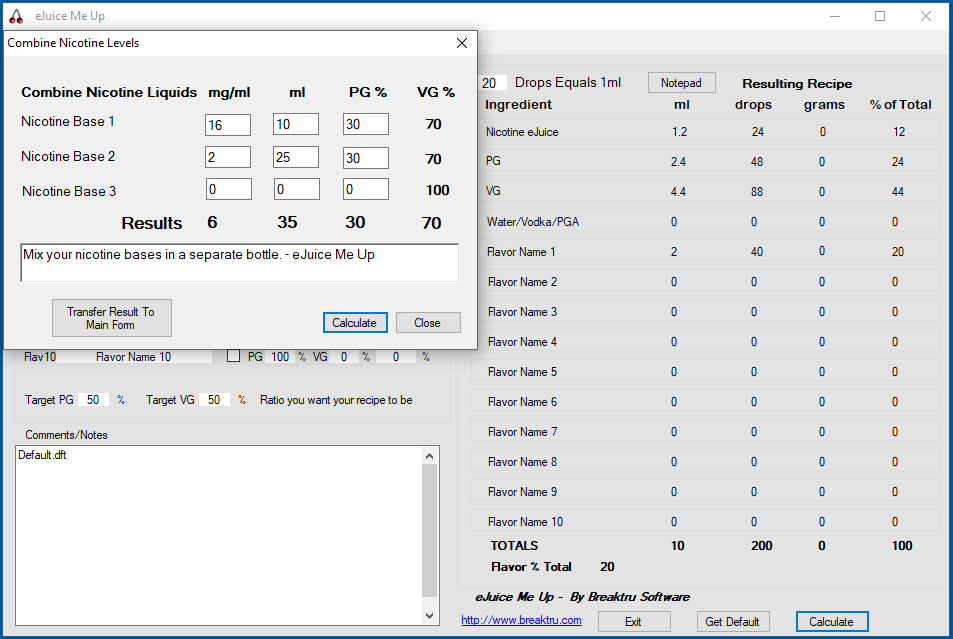Click Nicotine Base 1 ml field
The height and width of the screenshot is (639, 953).
296,125
